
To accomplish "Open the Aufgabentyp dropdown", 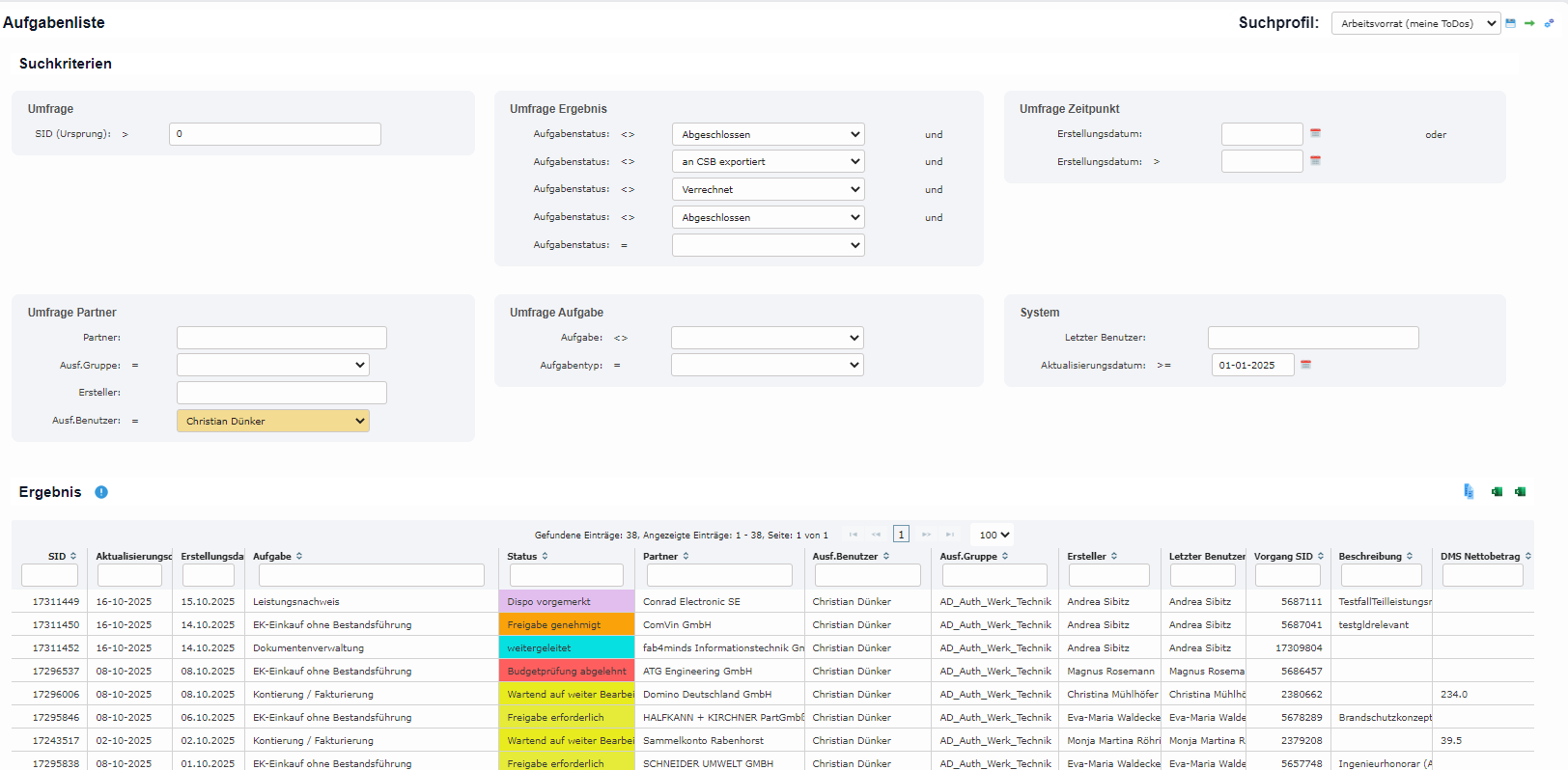I will point(767,365).
